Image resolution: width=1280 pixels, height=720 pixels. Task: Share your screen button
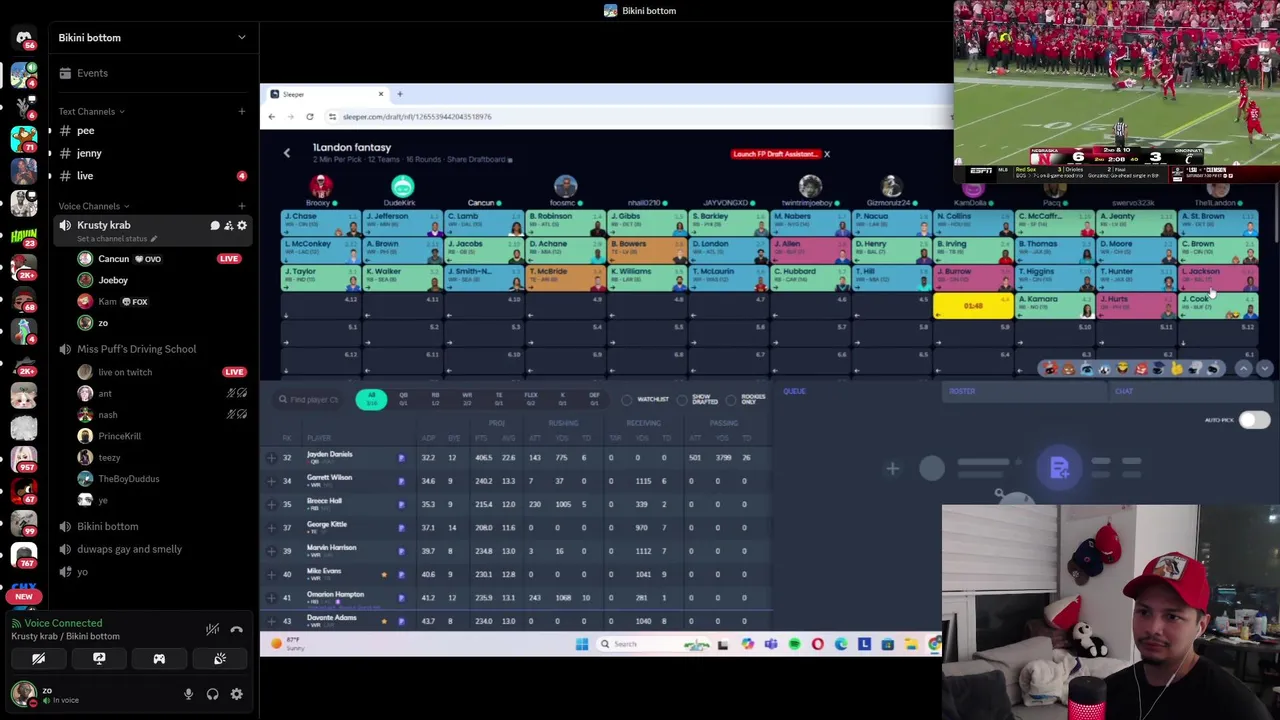[99, 659]
